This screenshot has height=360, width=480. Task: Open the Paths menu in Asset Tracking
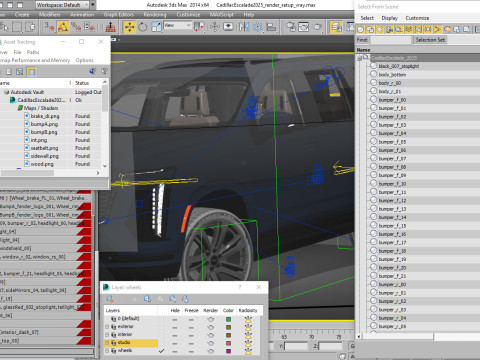(33, 52)
